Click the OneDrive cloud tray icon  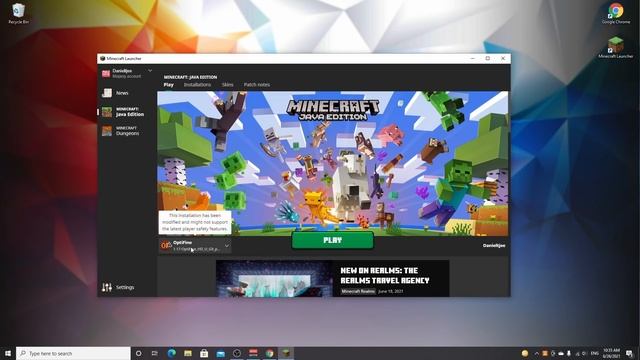561,353
